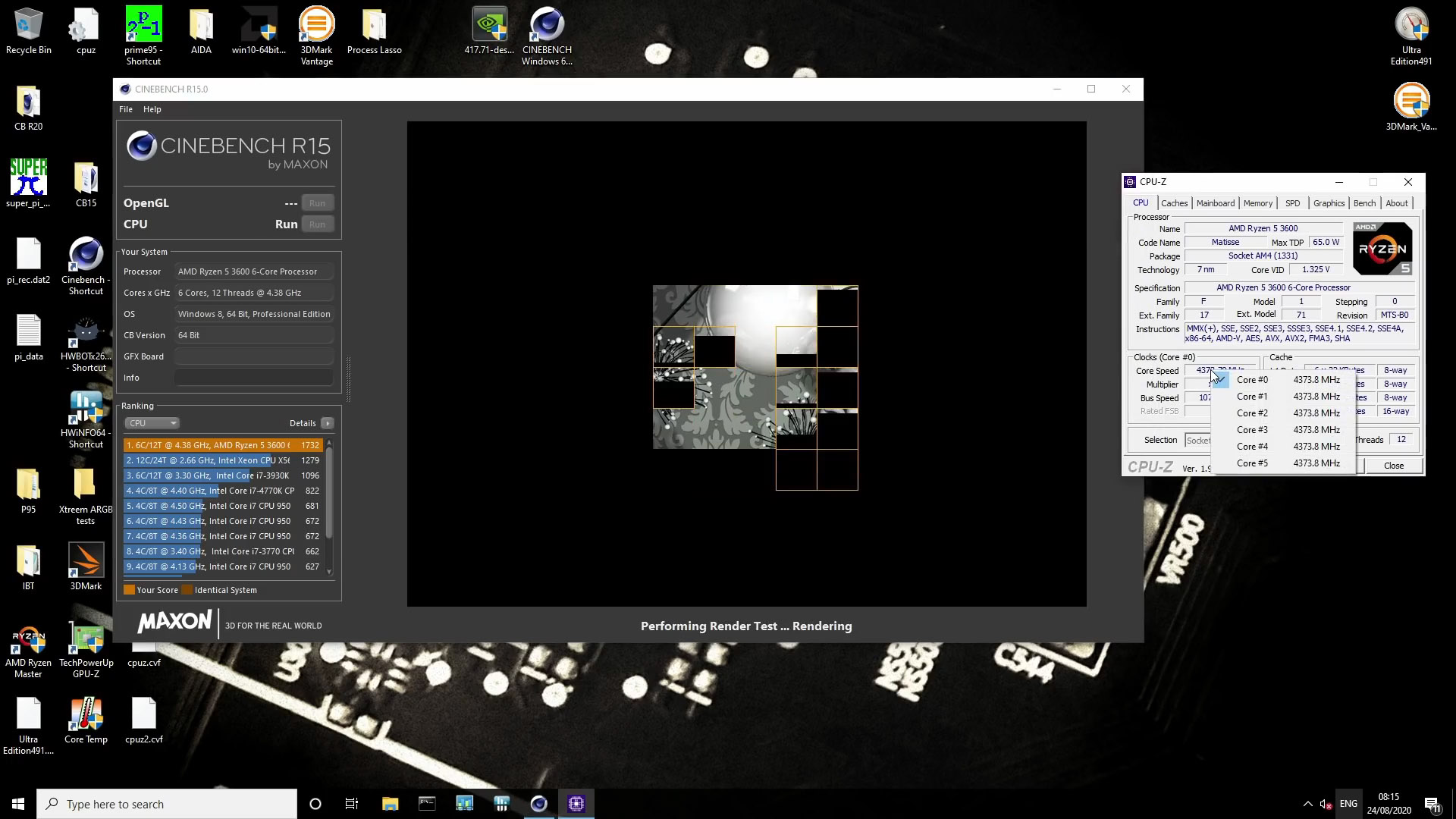
Task: Launch the prime95 shortcut icon
Action: (143, 36)
